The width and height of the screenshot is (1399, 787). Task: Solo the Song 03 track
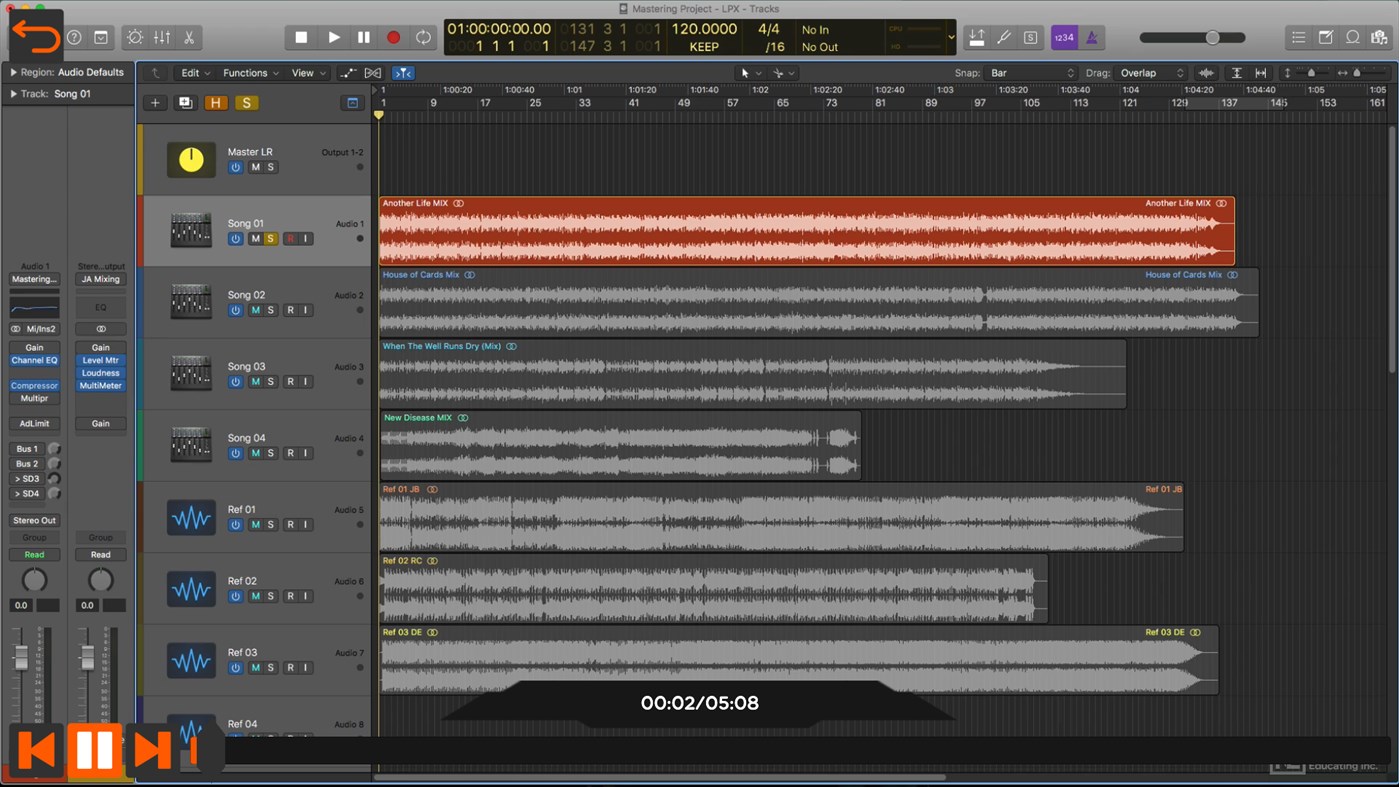[x=270, y=382]
